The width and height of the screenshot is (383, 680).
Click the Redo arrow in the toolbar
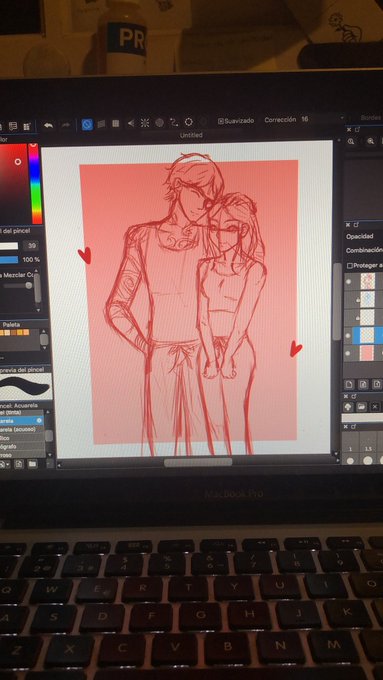(65, 125)
